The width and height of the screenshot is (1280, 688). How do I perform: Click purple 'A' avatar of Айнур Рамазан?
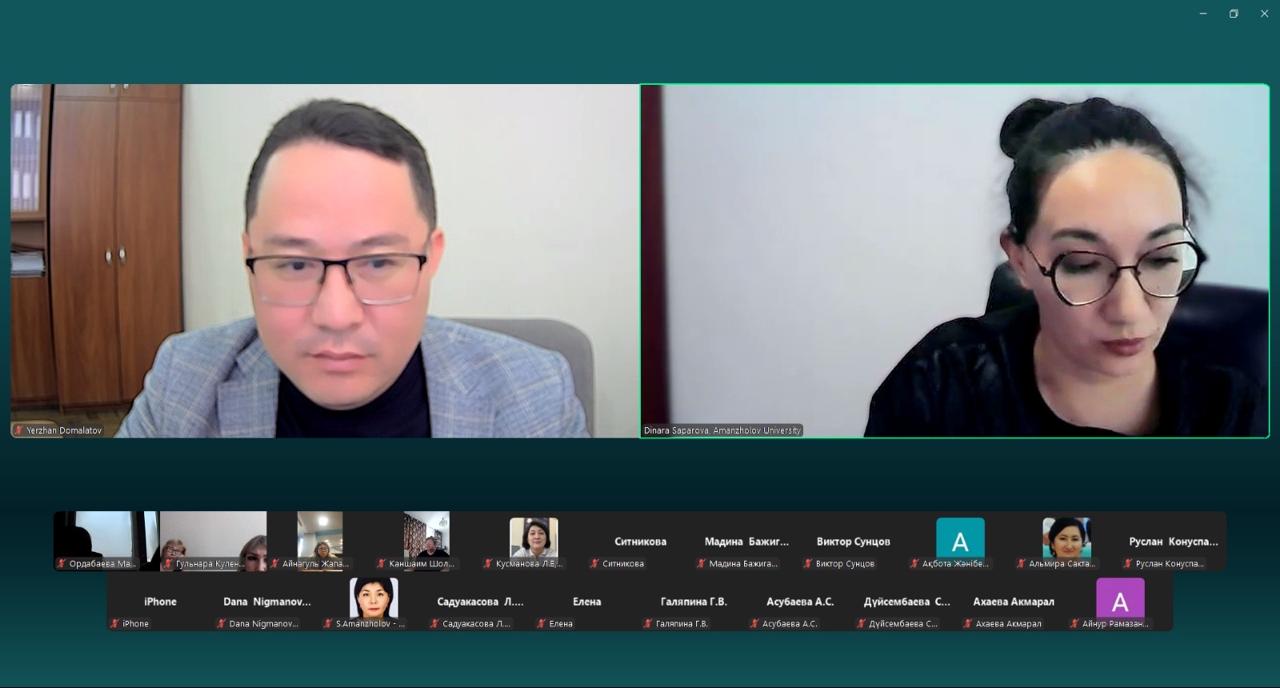coord(1120,600)
